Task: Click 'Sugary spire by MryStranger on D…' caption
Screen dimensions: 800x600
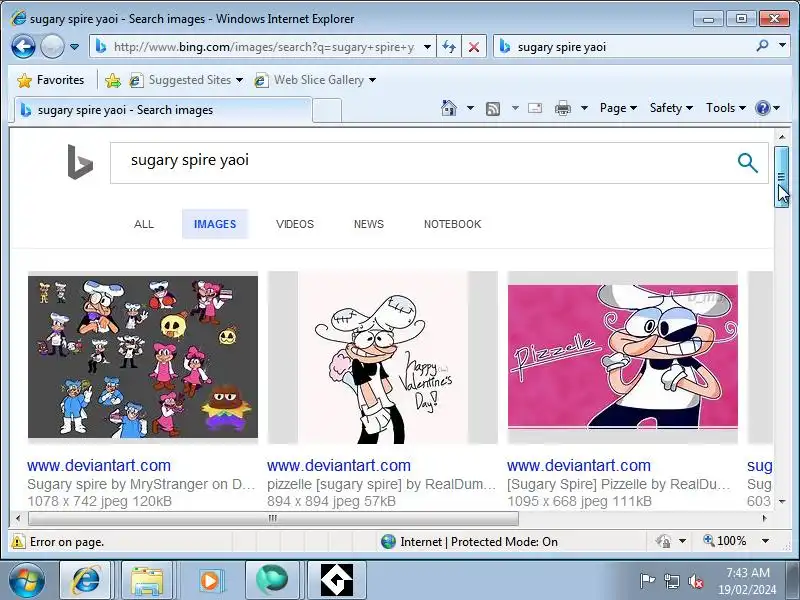Action: pos(141,484)
